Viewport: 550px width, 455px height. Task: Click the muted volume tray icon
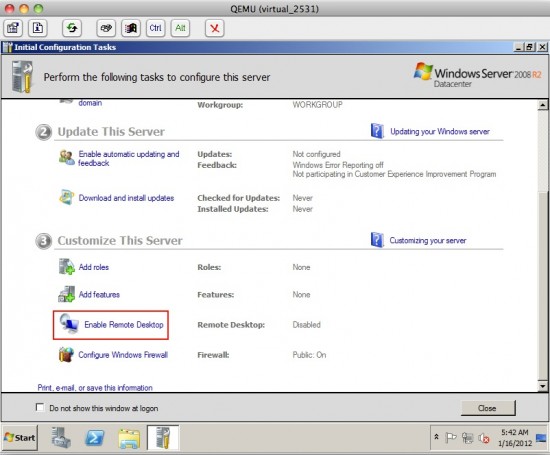tap(484, 438)
